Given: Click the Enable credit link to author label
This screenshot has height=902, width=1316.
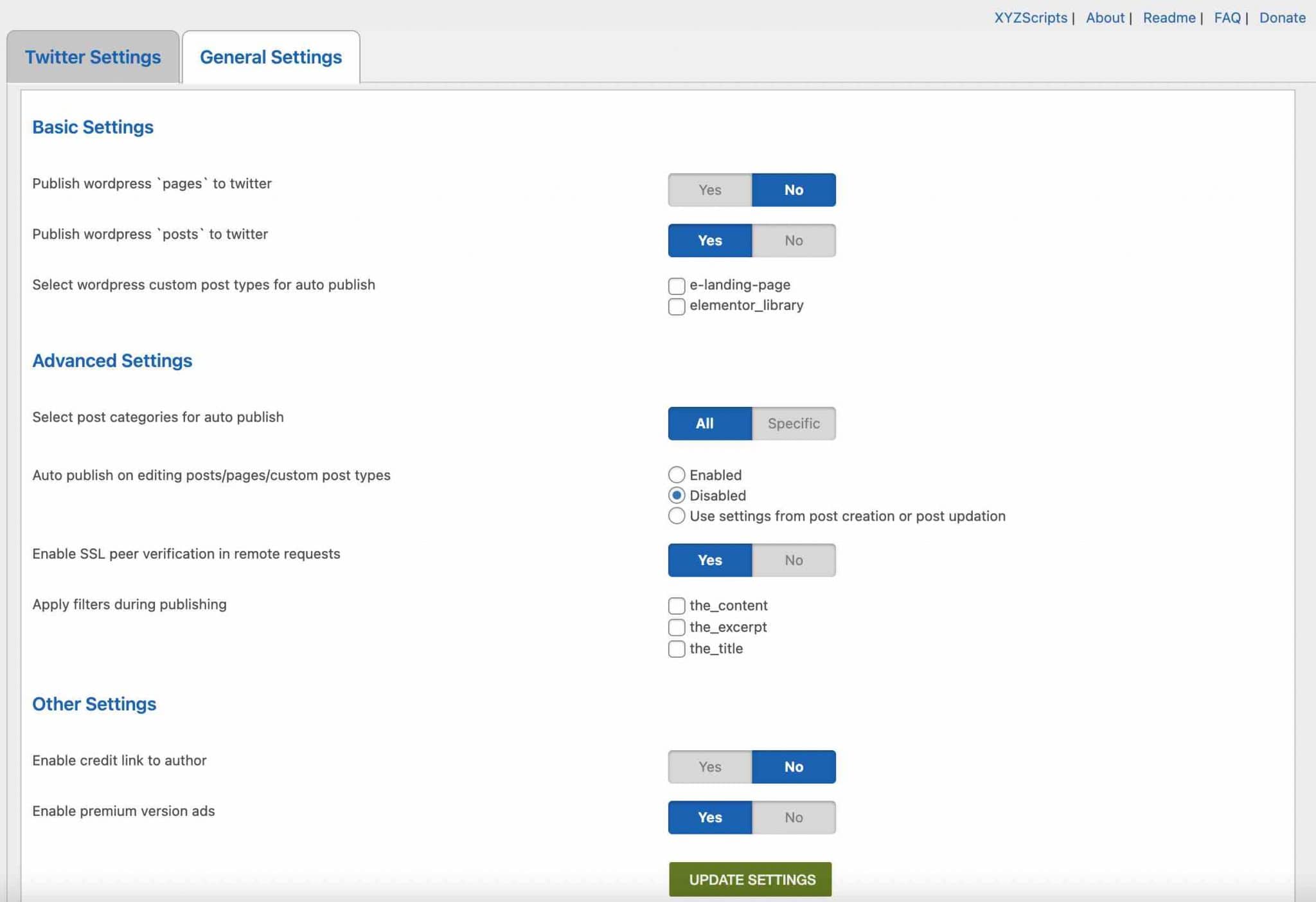Looking at the screenshot, I should point(120,760).
